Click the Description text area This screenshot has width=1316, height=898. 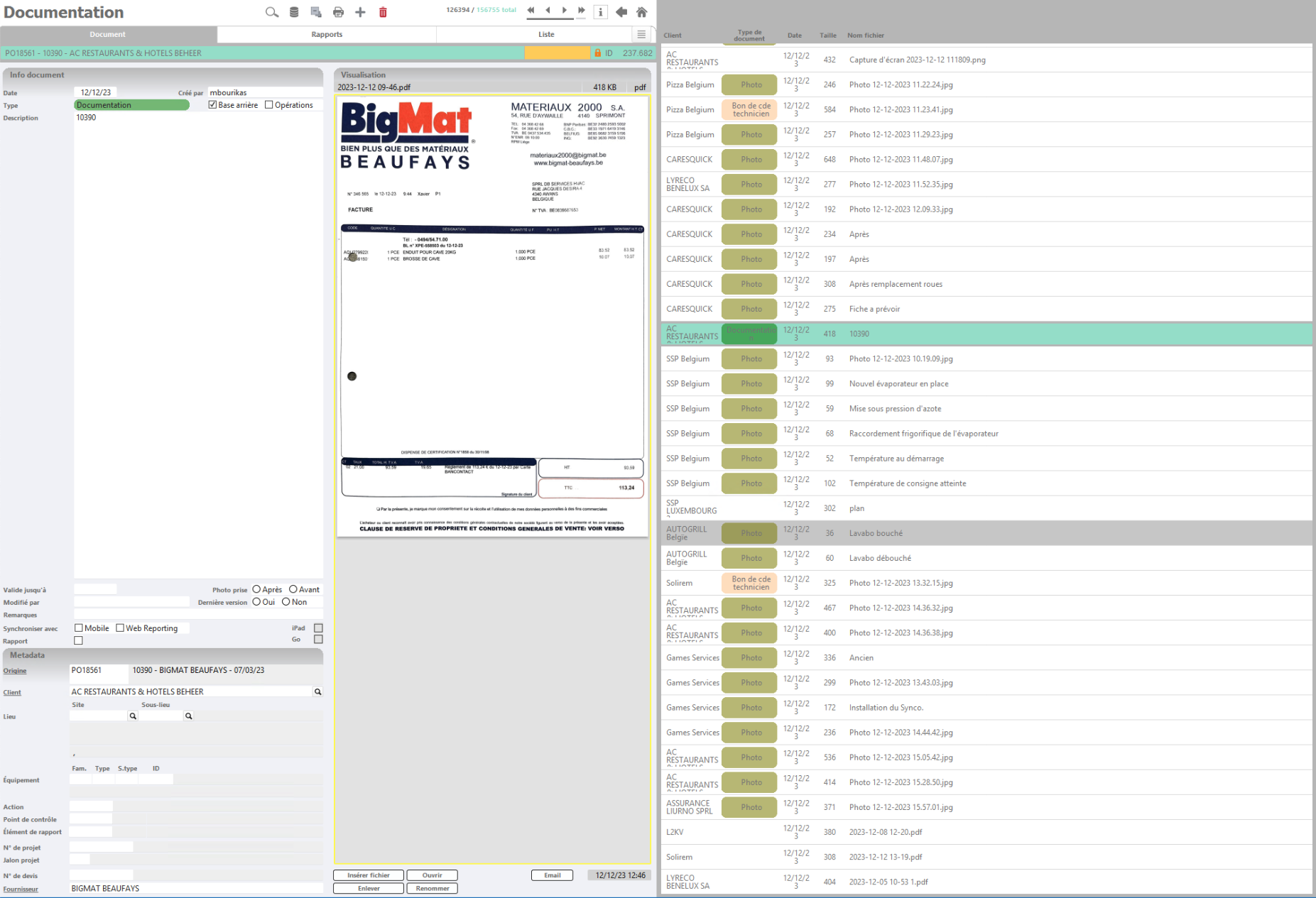[198, 346]
